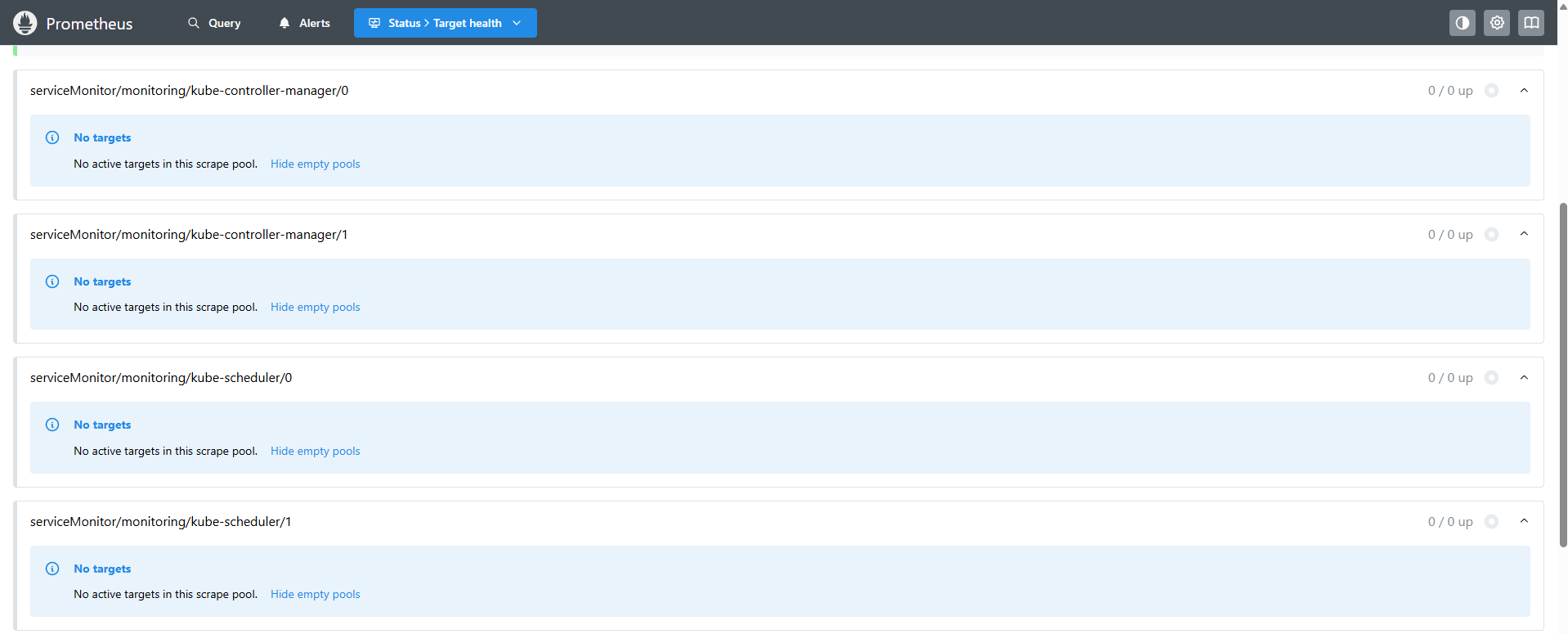The width and height of the screenshot is (1568, 634).
Task: Open Status > Target health dropdown
Action: point(446,23)
